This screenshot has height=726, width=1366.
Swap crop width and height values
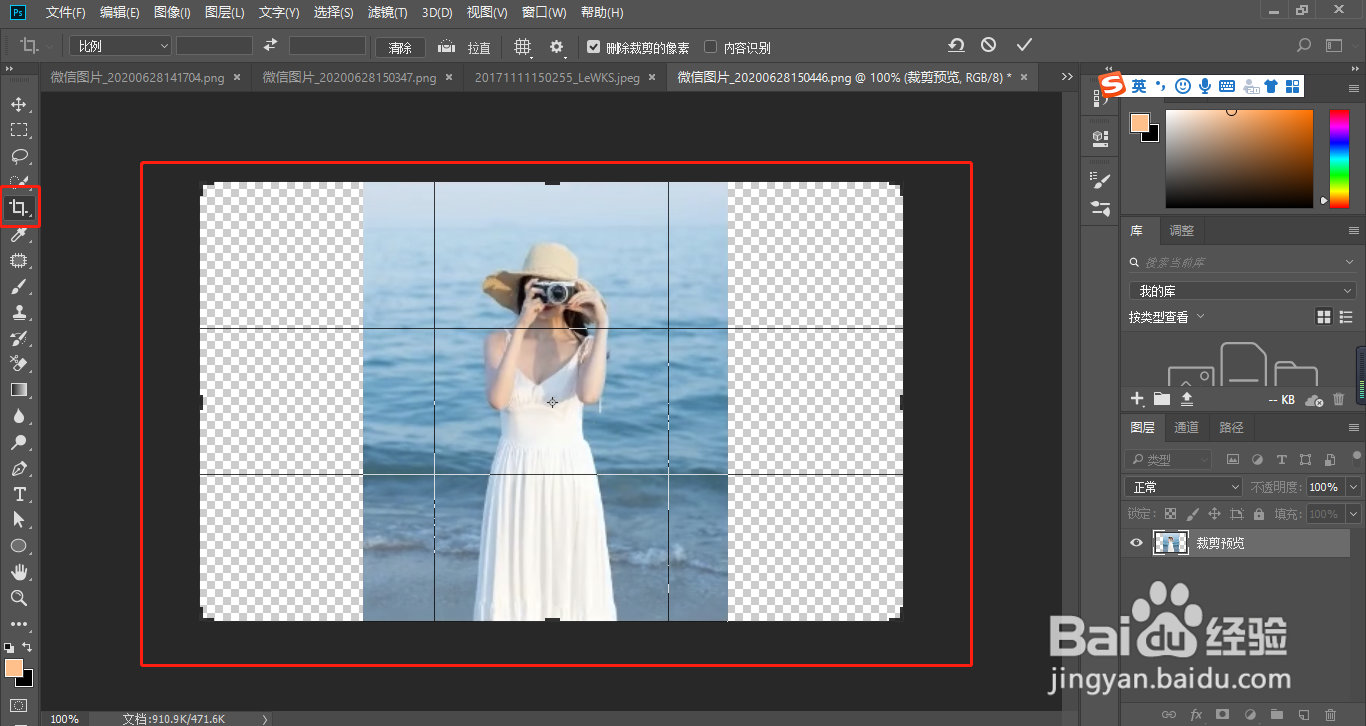(270, 46)
